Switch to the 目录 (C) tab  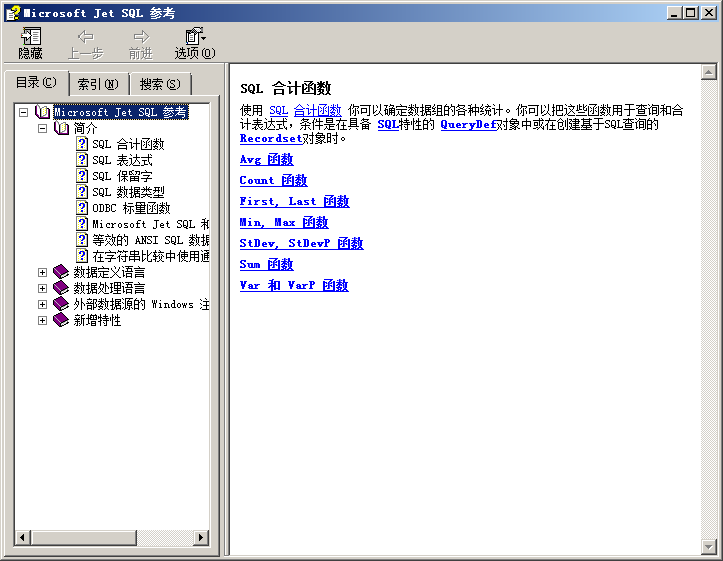[x=36, y=83]
